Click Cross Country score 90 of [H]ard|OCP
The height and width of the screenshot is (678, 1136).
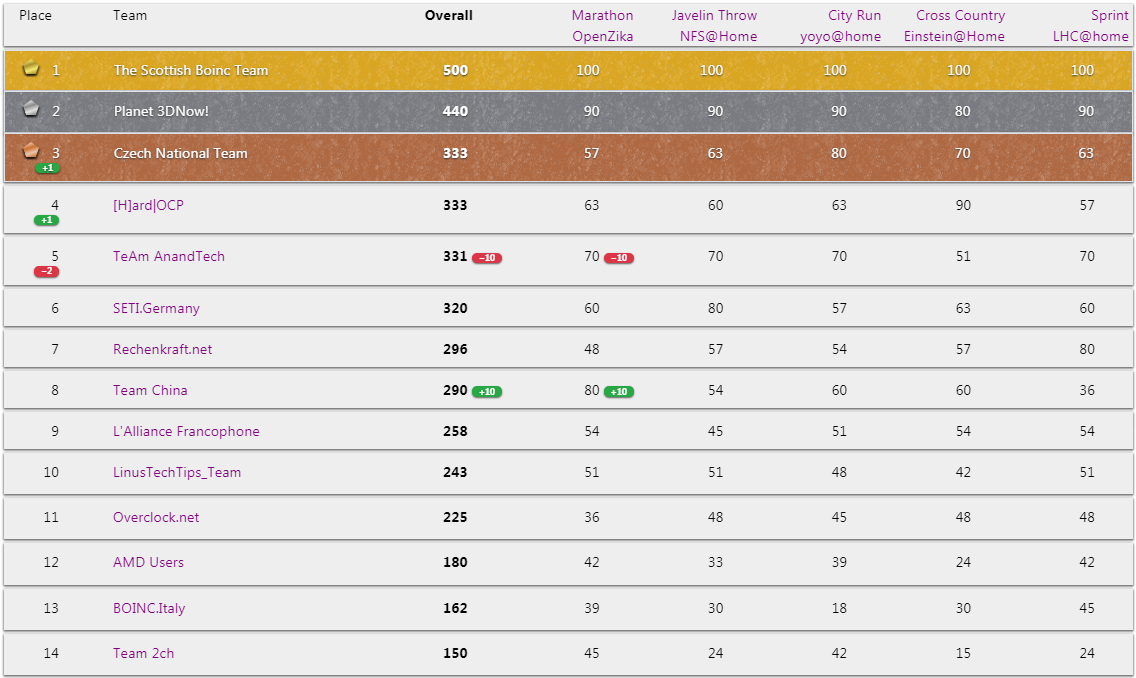(x=963, y=205)
